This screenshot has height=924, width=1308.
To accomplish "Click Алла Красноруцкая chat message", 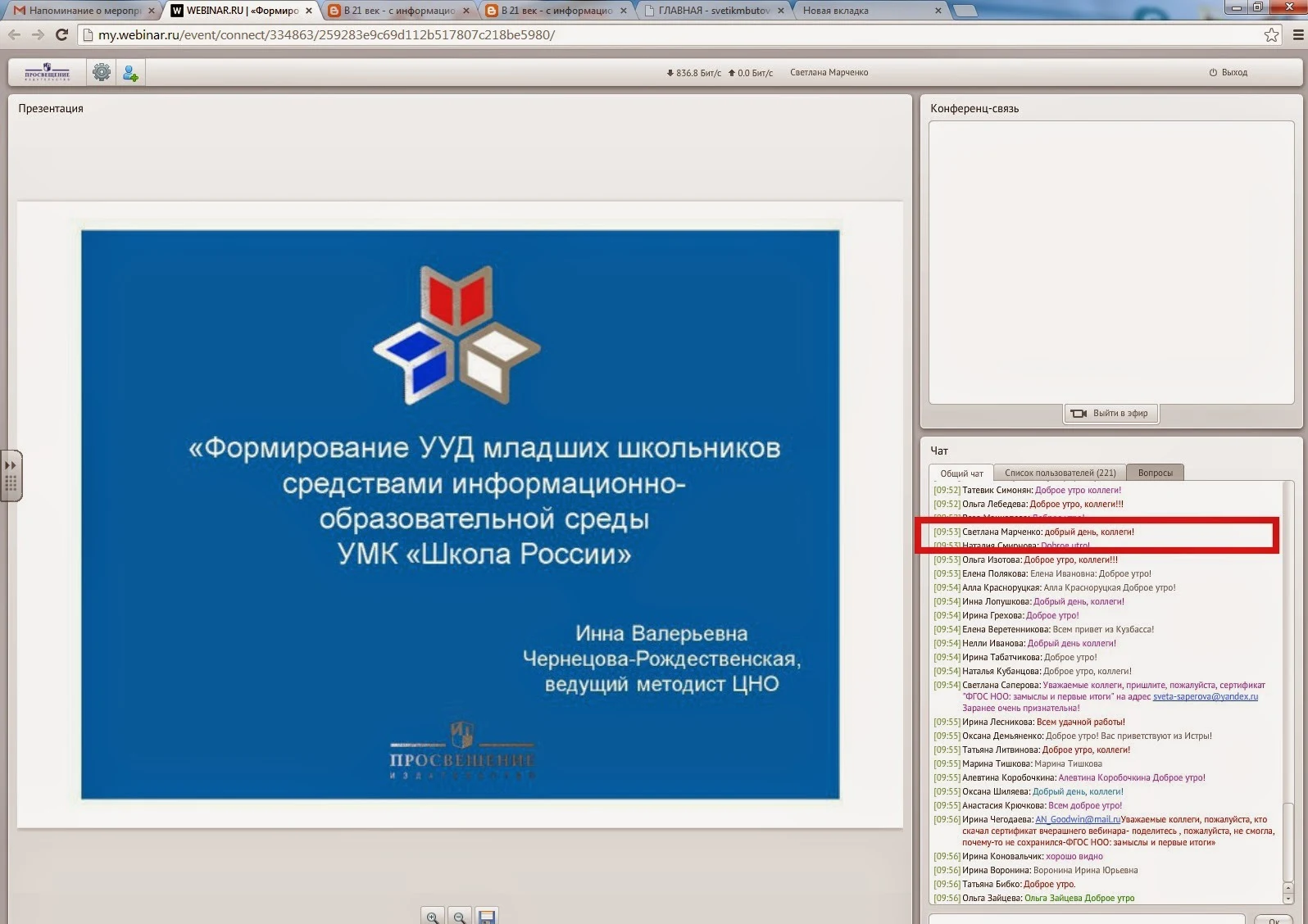I will coord(1055,587).
